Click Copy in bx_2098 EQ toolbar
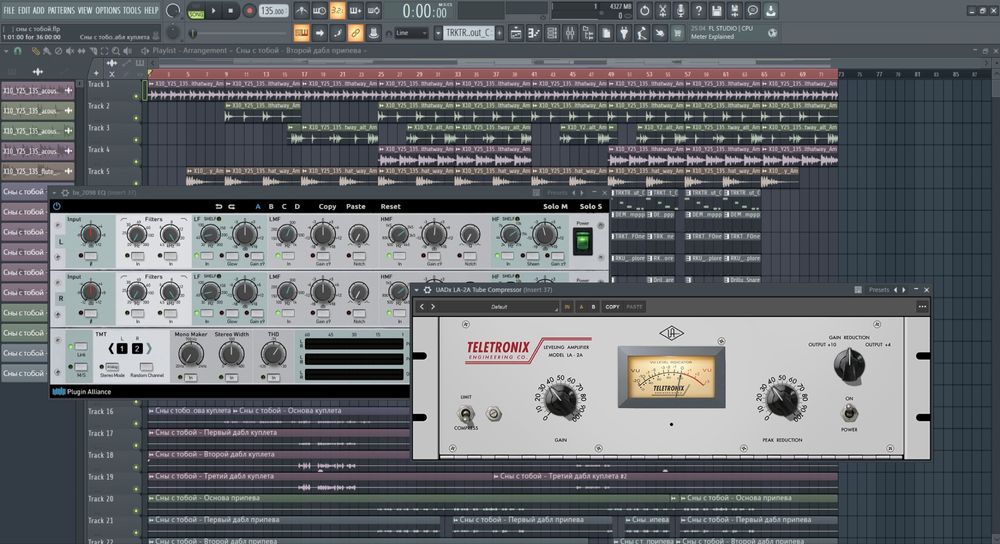The width and height of the screenshot is (1000, 544). pyautogui.click(x=327, y=207)
